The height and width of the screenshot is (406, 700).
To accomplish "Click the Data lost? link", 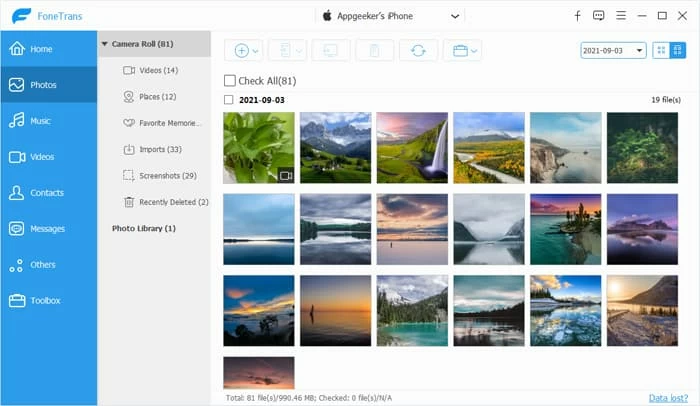I will coord(669,398).
